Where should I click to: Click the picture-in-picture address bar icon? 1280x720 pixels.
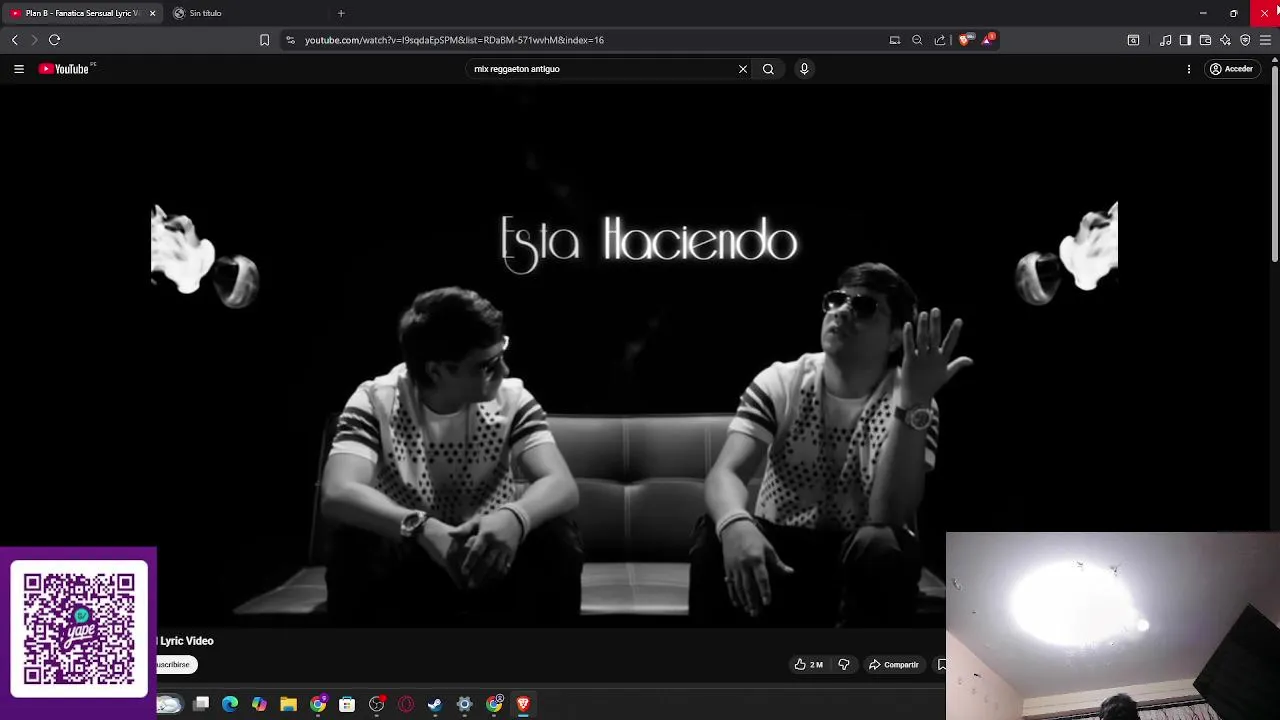[x=895, y=40]
